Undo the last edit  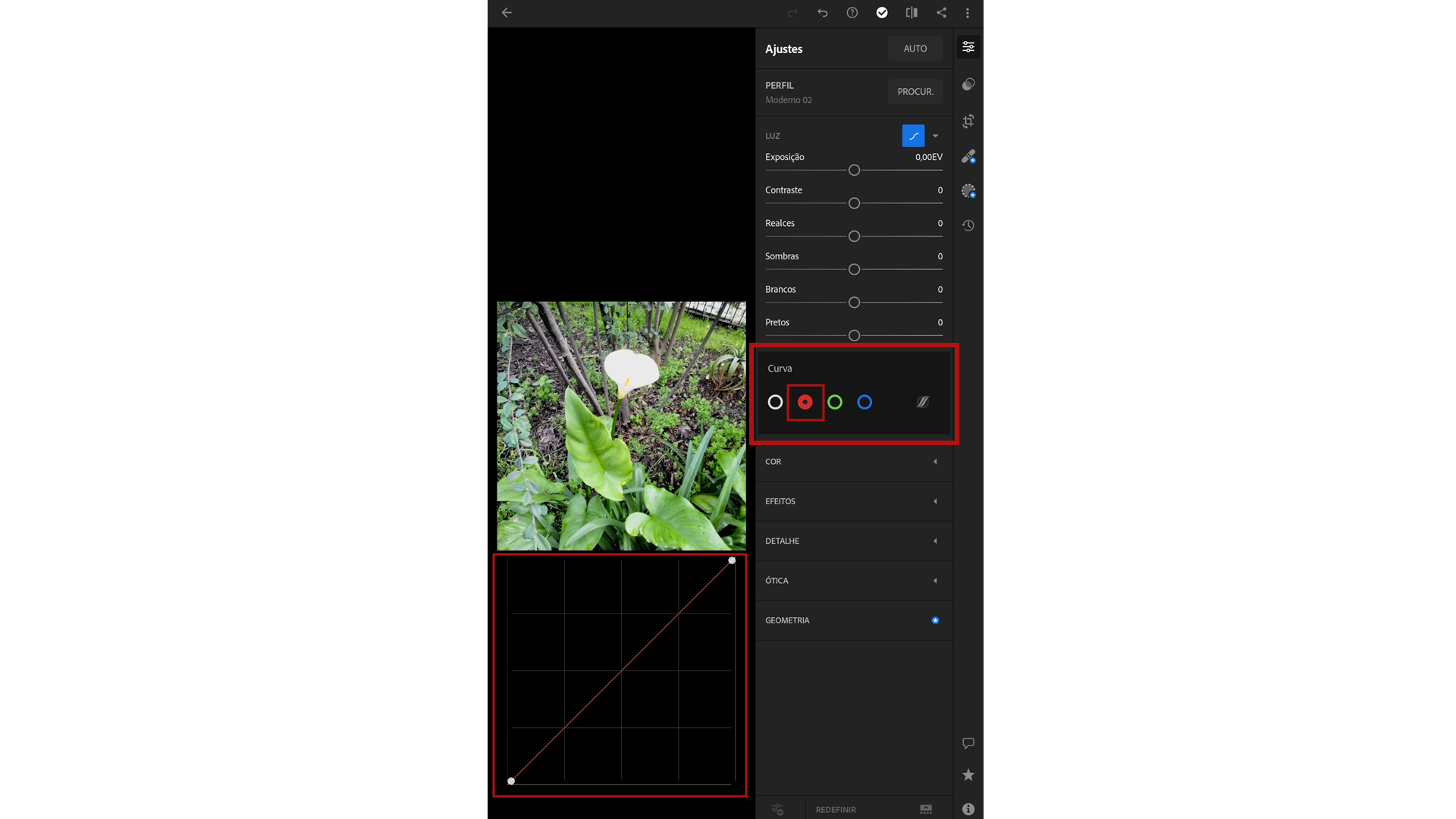pyautogui.click(x=822, y=13)
